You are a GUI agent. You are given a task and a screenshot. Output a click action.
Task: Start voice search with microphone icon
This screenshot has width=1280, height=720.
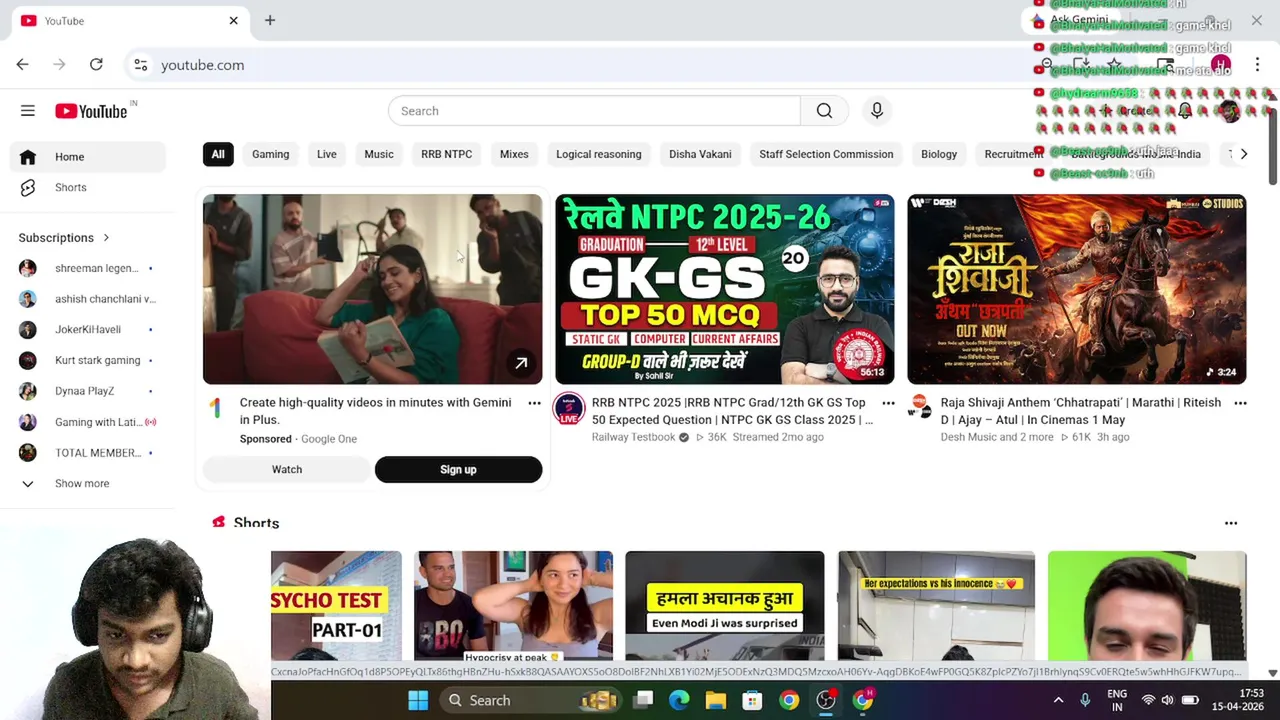tap(877, 111)
